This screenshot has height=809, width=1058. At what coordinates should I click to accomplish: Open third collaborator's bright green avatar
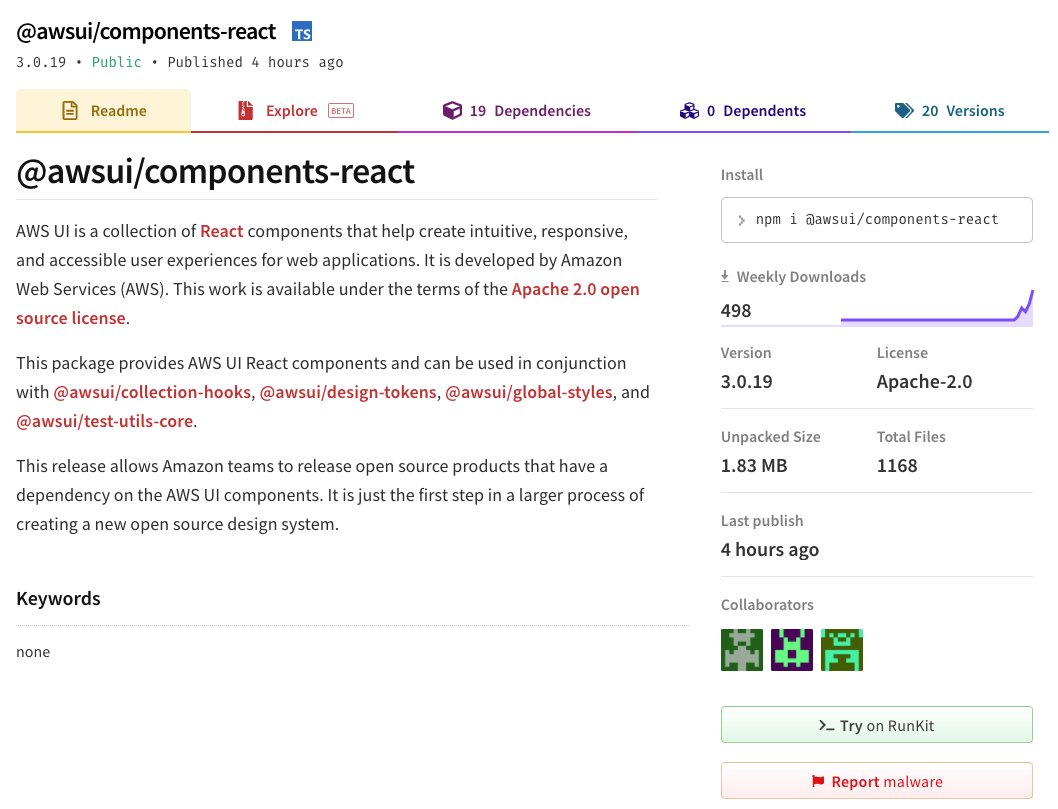[841, 650]
